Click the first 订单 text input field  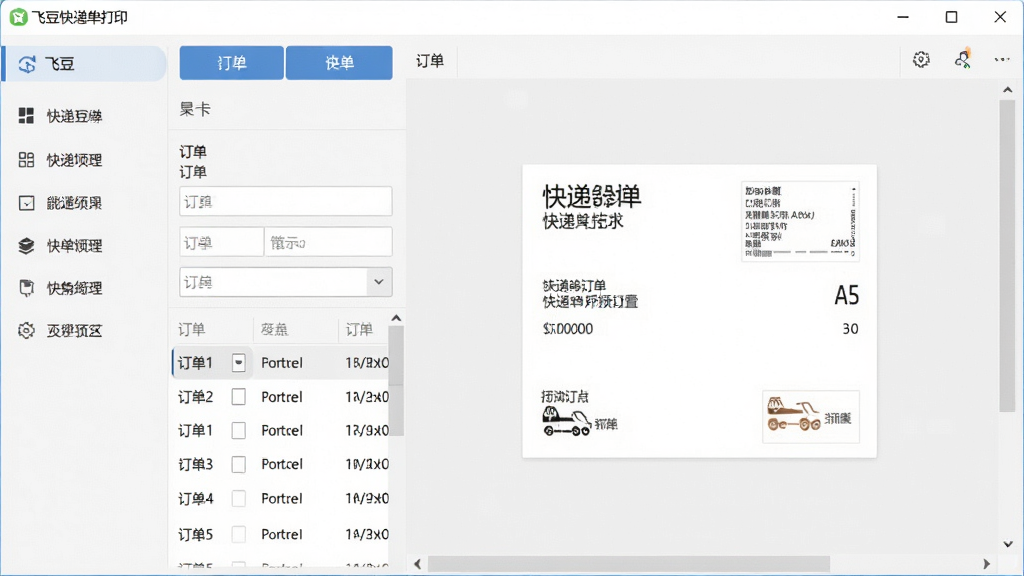click(285, 201)
